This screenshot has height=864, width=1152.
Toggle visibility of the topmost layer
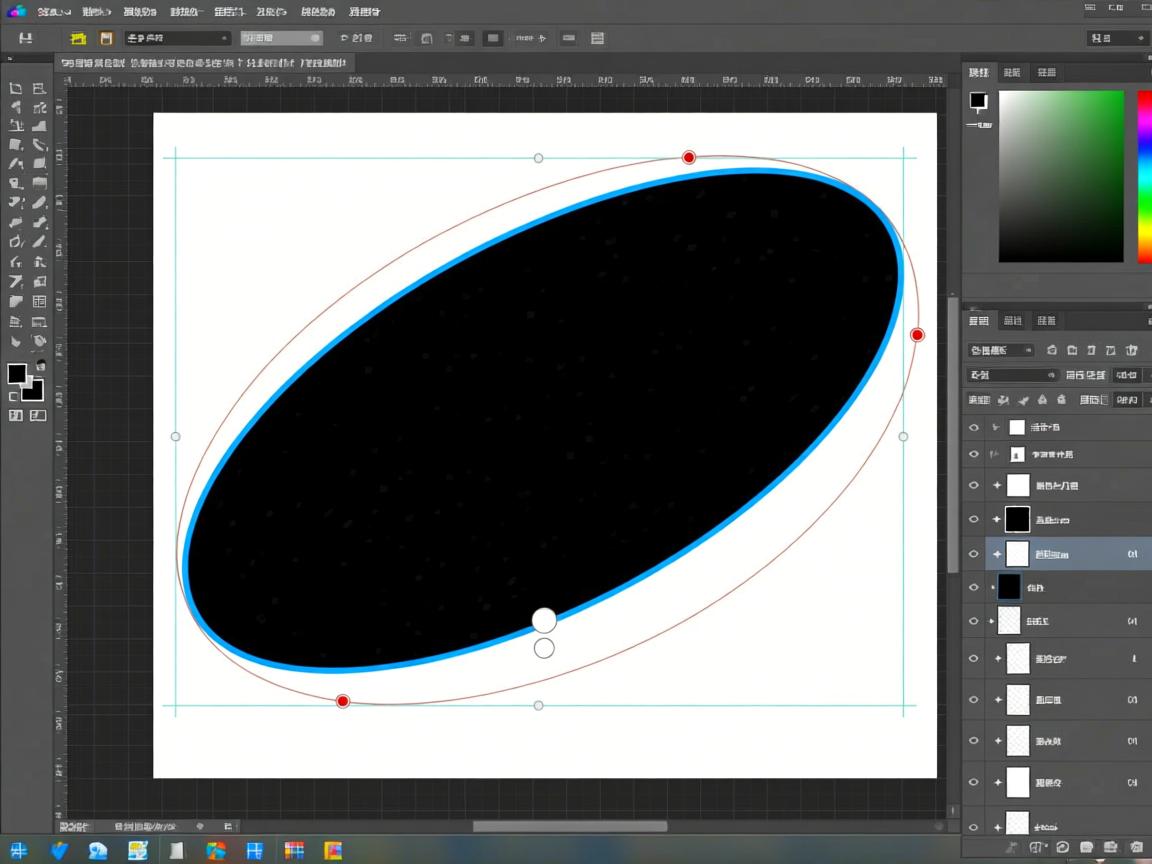point(974,427)
